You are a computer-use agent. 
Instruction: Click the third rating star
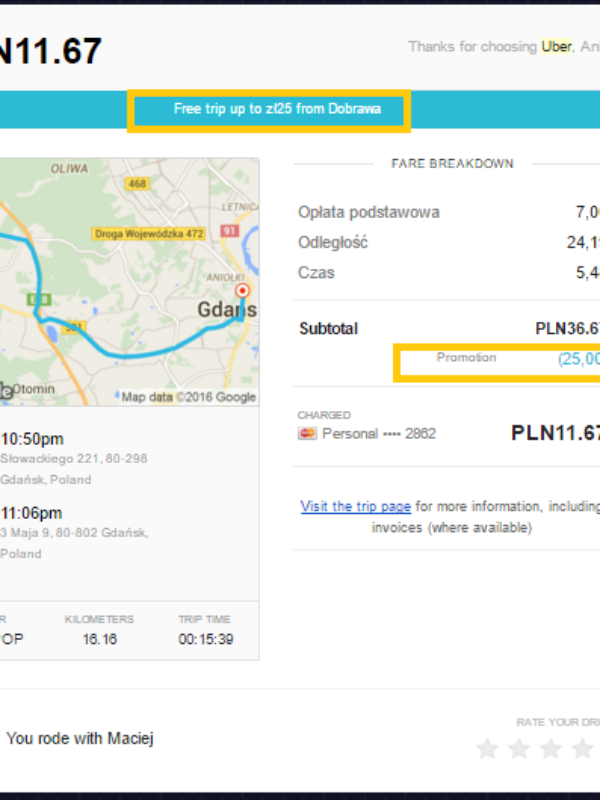pos(551,748)
